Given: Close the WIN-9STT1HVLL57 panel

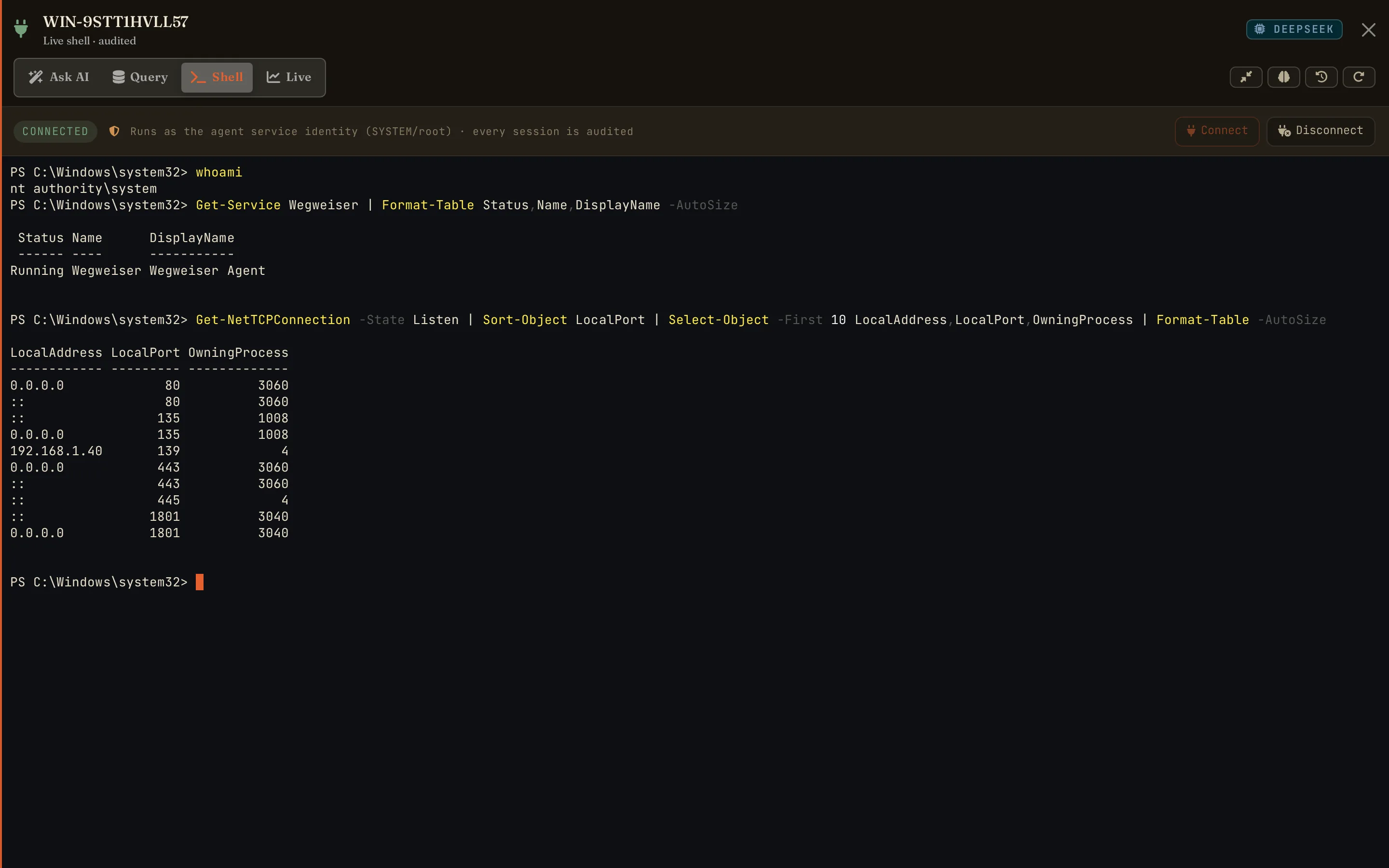Looking at the screenshot, I should [x=1368, y=30].
